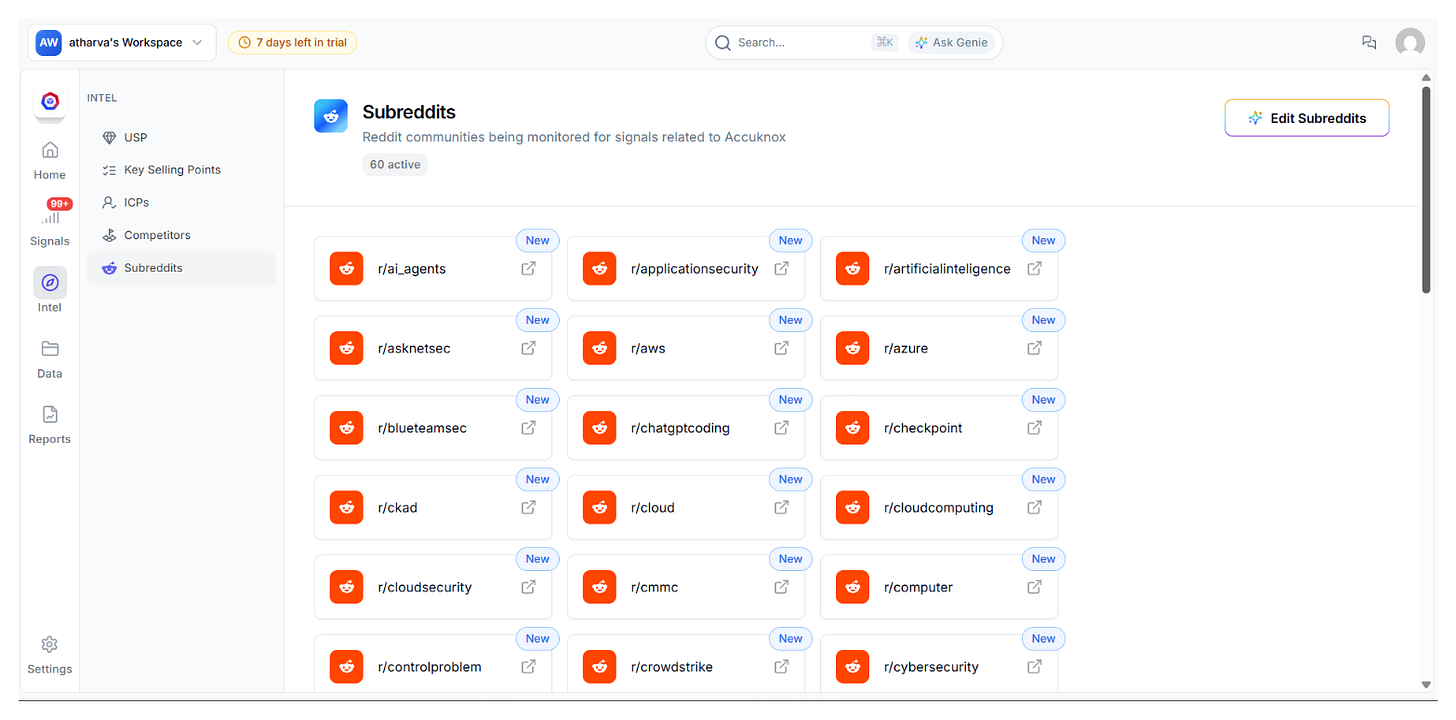
Task: Open external link for r/asknetsec
Action: click(x=529, y=348)
